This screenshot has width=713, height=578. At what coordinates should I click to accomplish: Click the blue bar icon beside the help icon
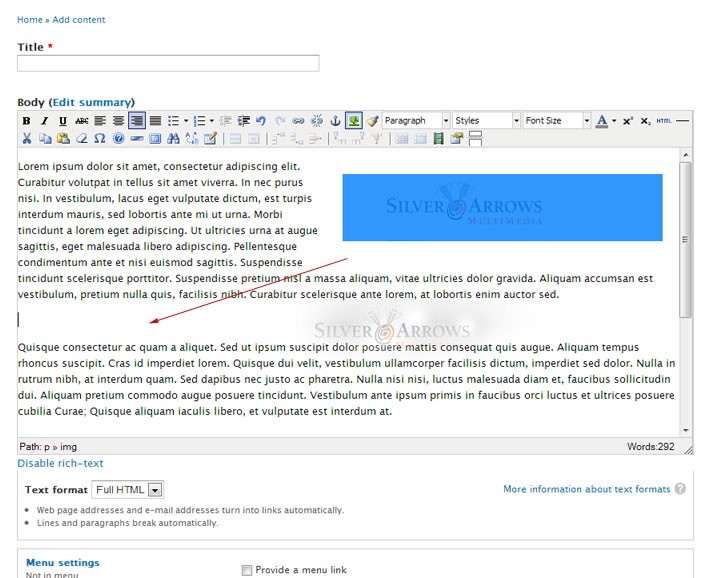click(136, 138)
